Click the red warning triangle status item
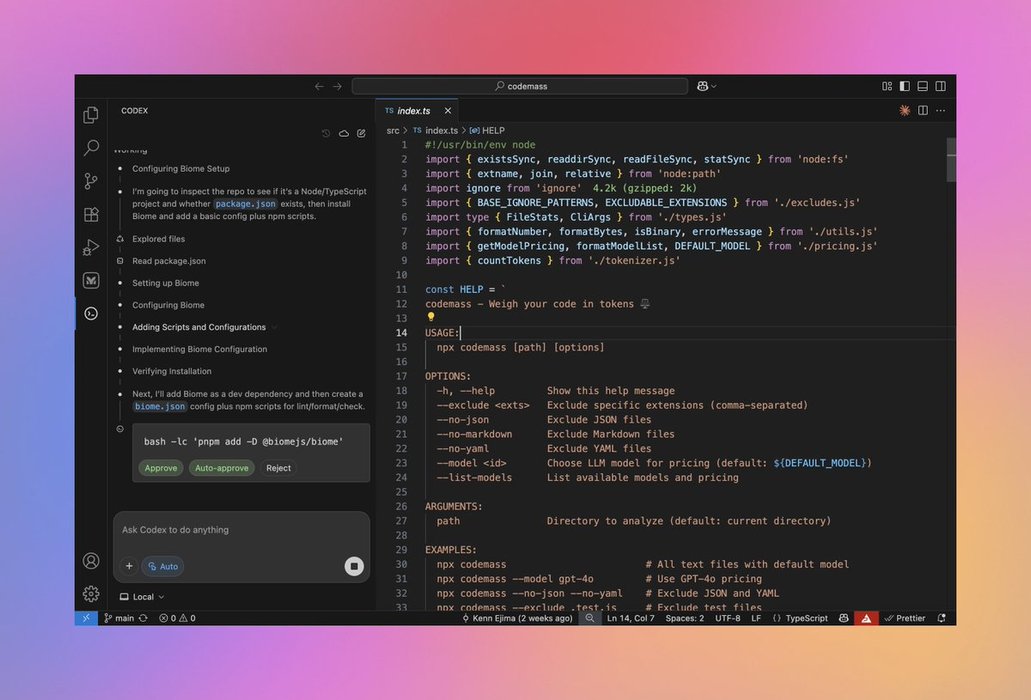Viewport: 1031px width, 700px height. pyautogui.click(x=866, y=618)
